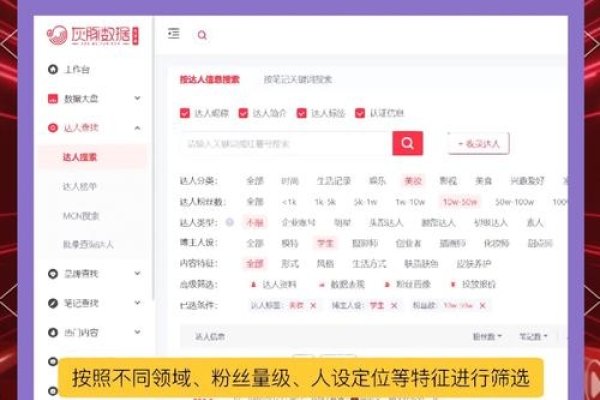Click the 数据大盘 chart icon
The image size is (600, 400).
coord(53,99)
